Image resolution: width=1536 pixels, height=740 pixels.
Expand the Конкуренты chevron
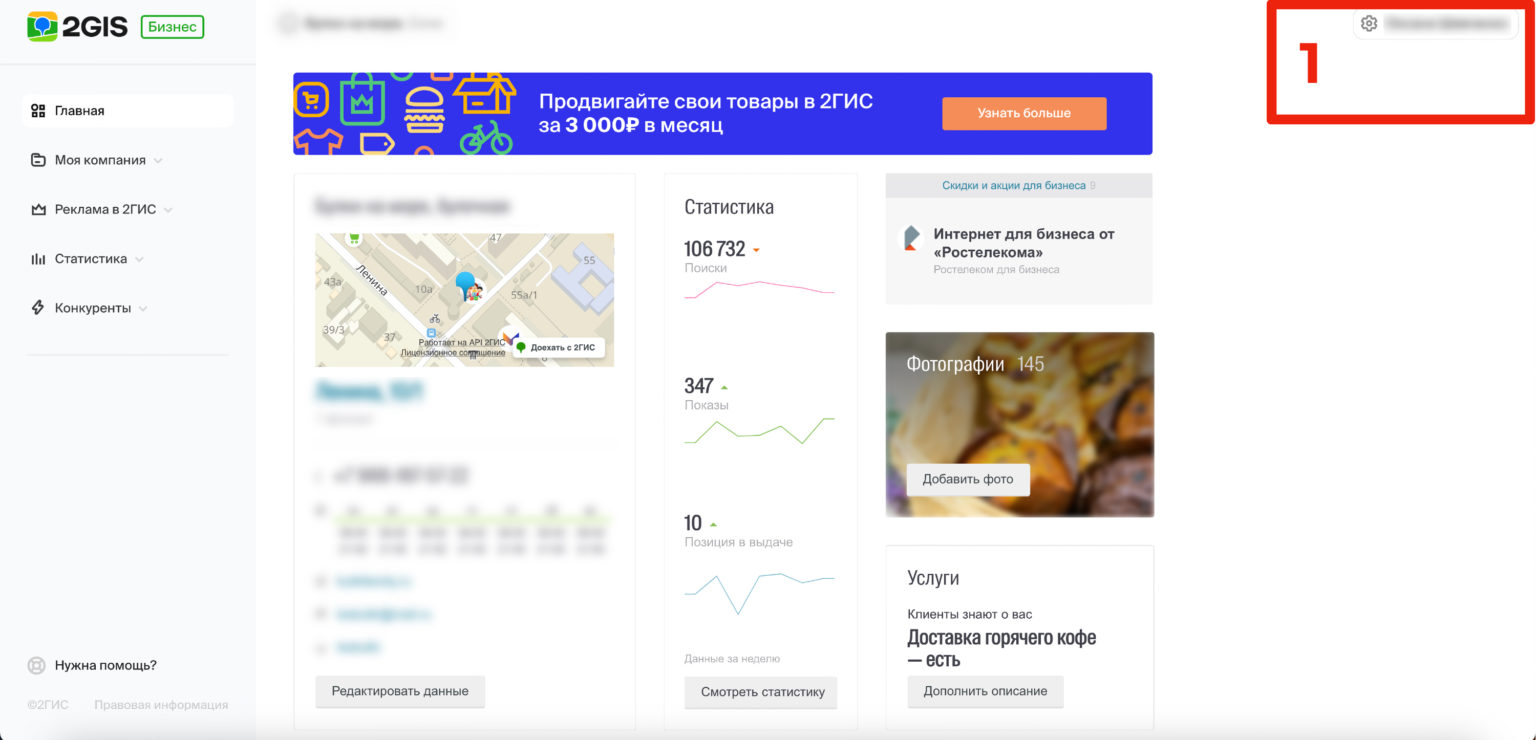143,309
